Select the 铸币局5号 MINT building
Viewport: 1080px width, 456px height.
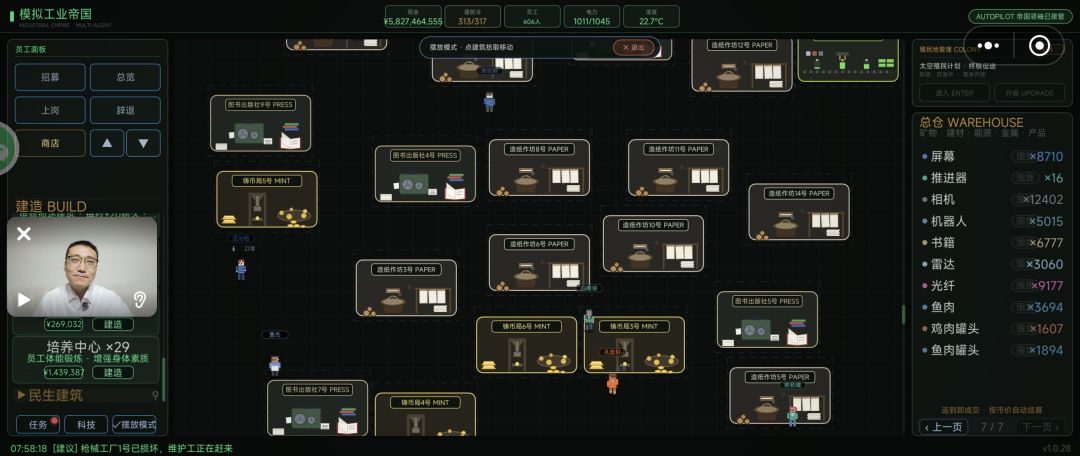[267, 200]
